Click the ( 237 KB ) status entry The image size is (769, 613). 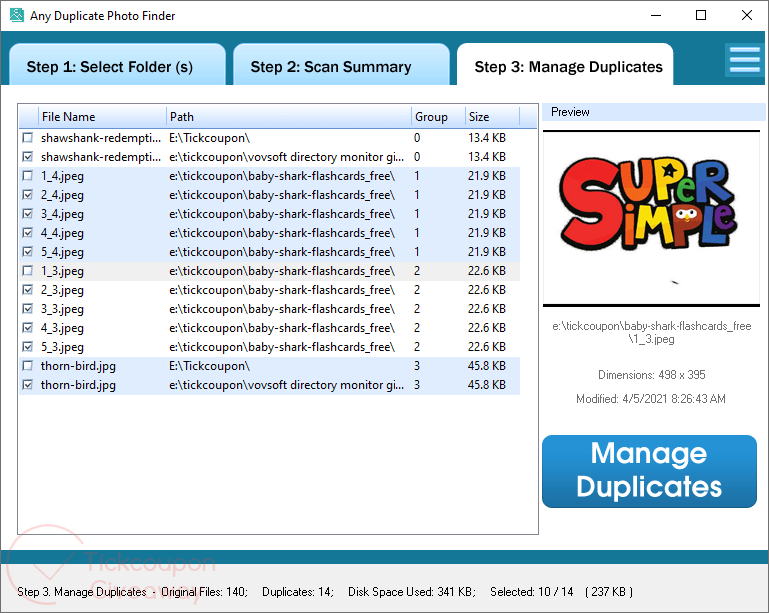tap(609, 592)
